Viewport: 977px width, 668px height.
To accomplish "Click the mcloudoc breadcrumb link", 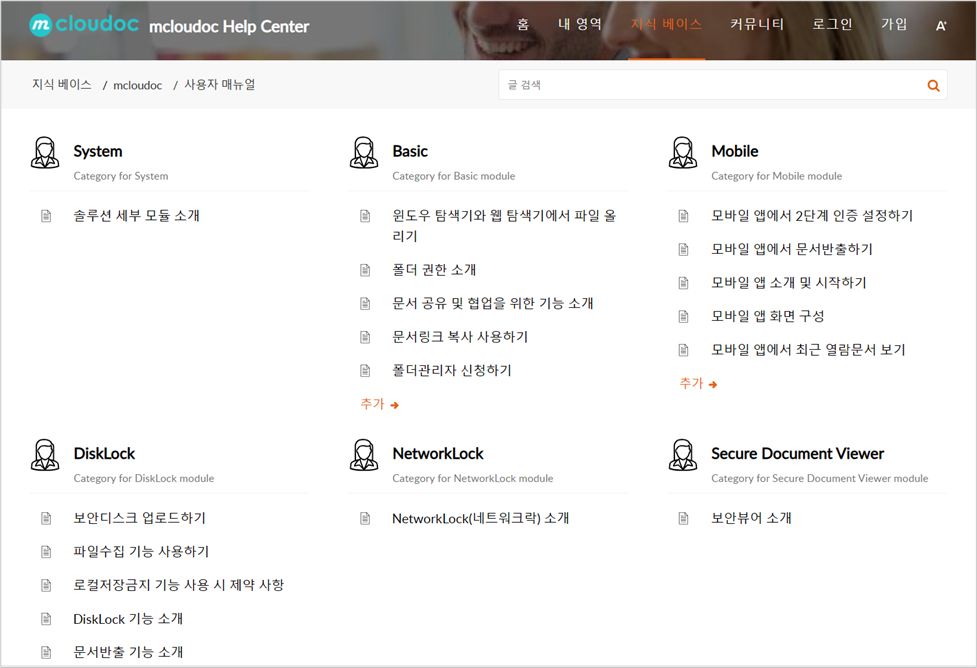I will [x=138, y=85].
